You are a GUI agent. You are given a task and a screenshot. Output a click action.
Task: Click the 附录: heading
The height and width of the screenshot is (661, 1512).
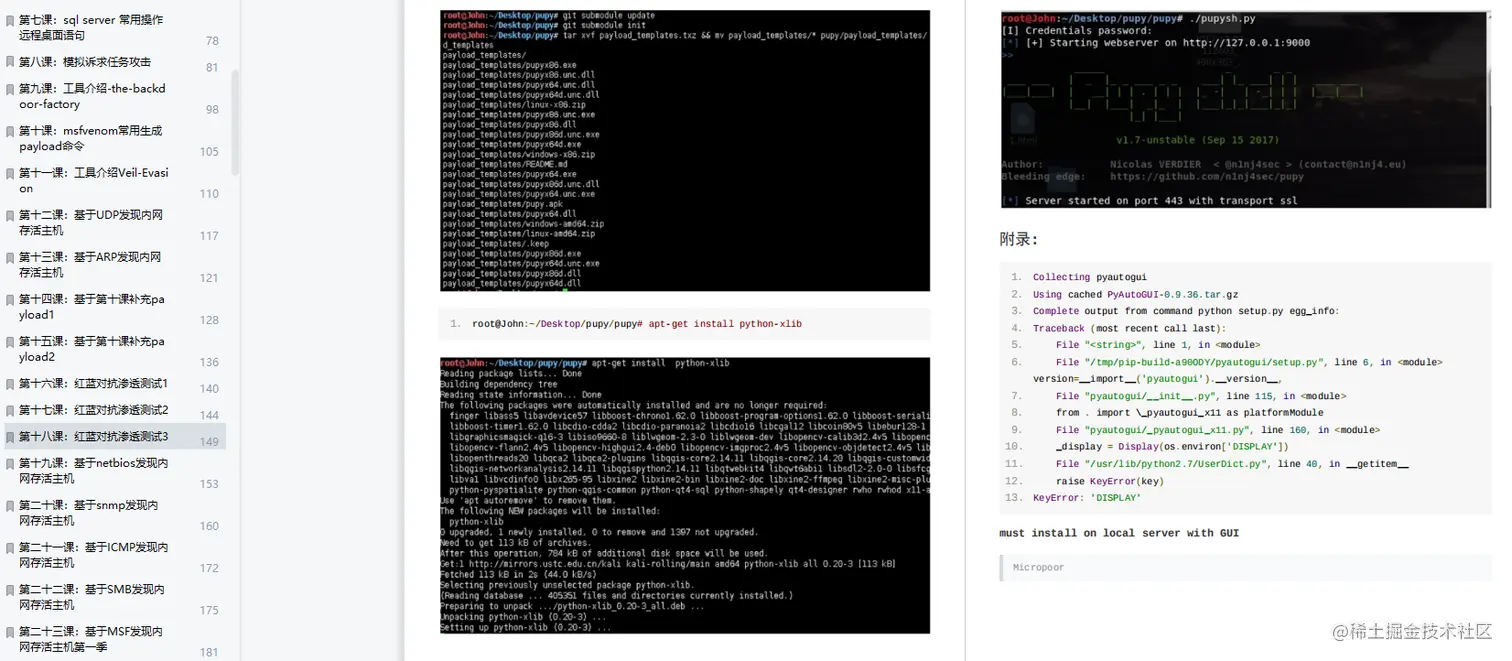(x=1019, y=240)
